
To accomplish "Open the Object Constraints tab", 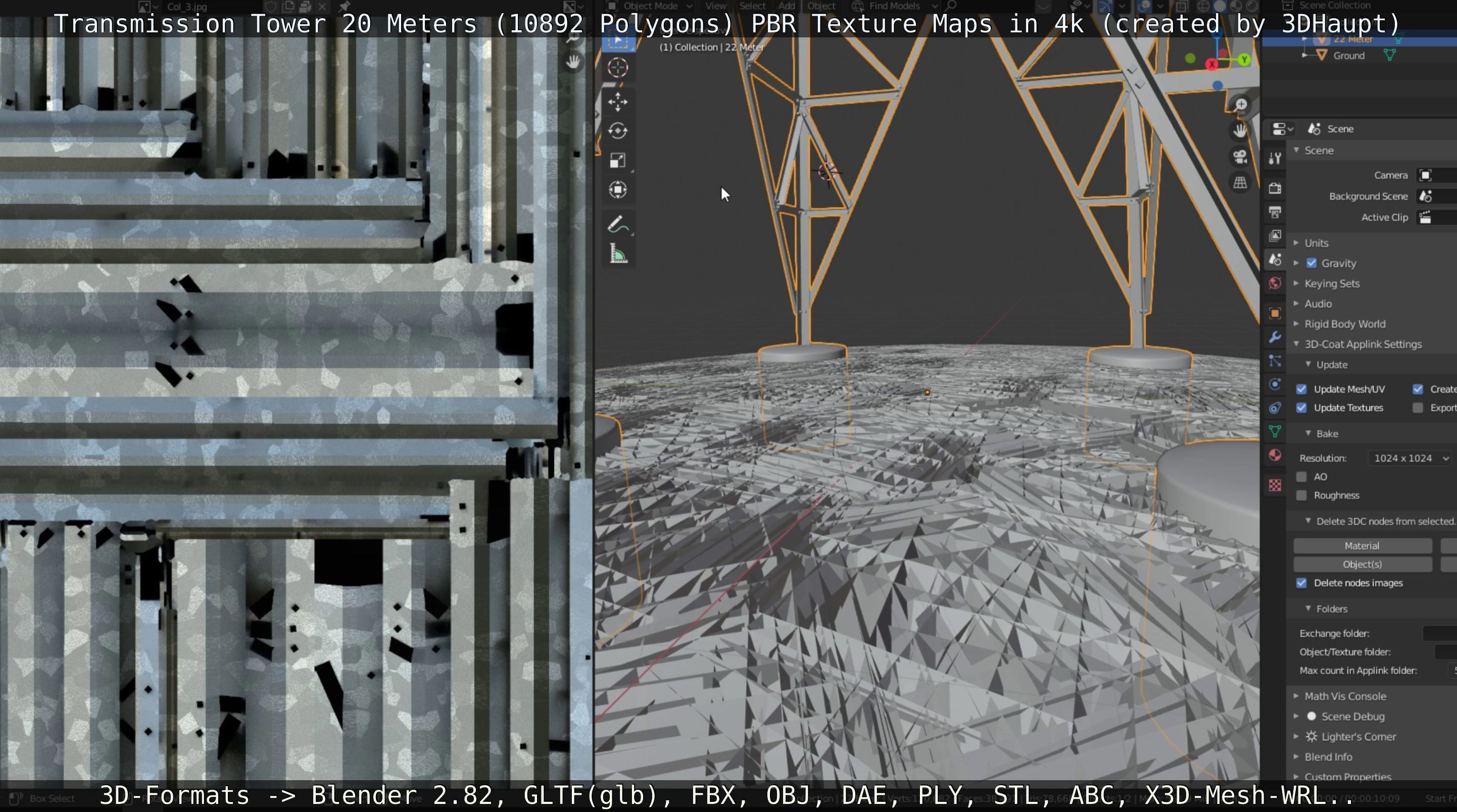I will point(1275,408).
